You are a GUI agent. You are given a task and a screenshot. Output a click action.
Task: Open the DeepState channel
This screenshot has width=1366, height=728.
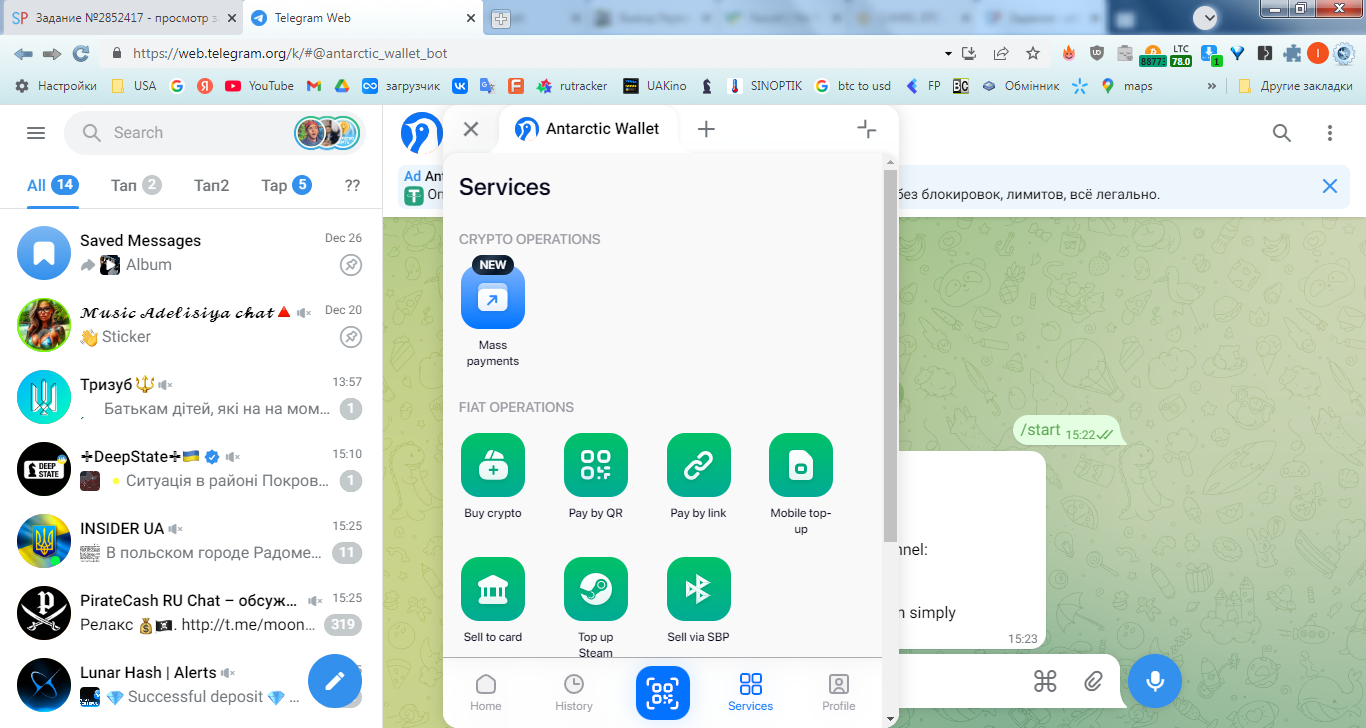coord(191,469)
